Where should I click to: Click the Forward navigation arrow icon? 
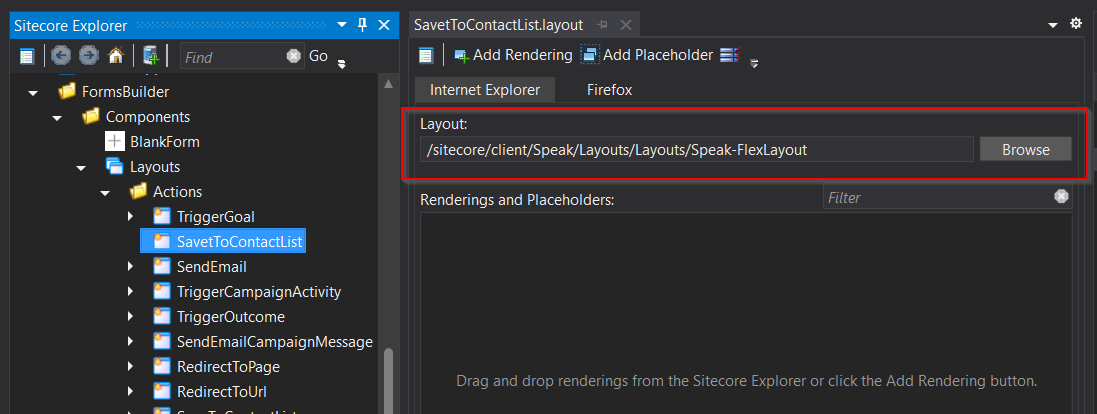click(x=88, y=56)
